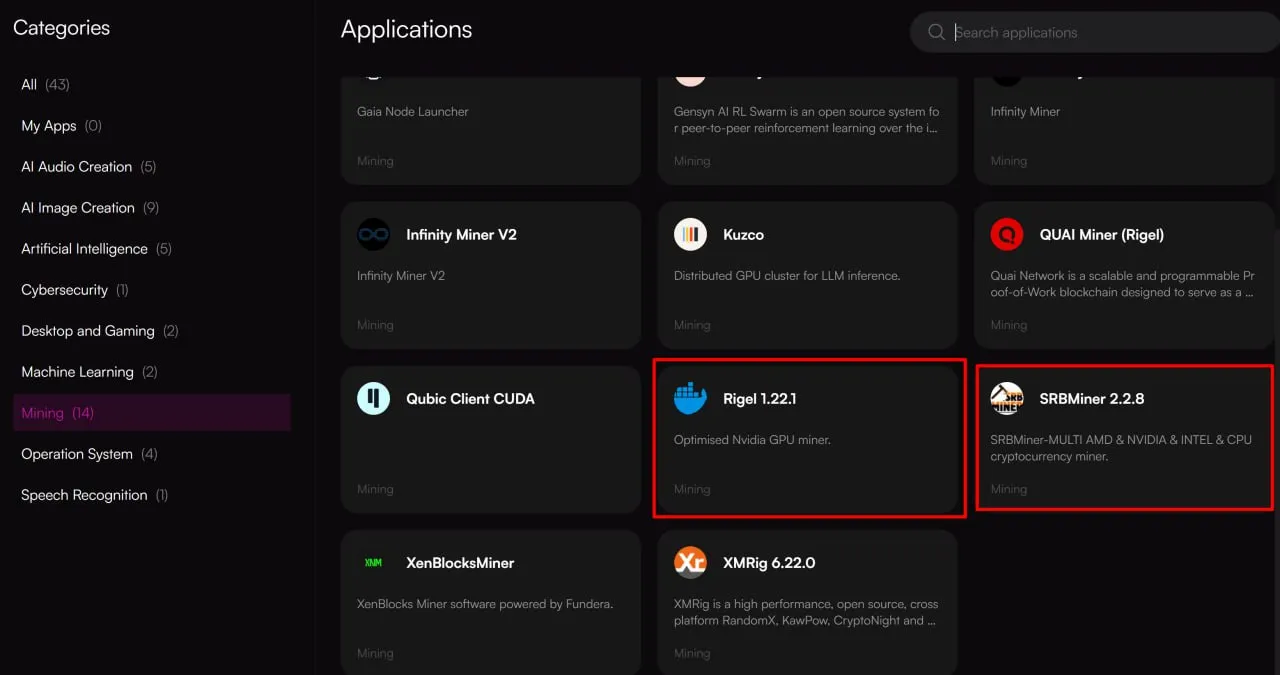
Task: Open the SRBMiner 2.2.8 title
Action: 1092,399
